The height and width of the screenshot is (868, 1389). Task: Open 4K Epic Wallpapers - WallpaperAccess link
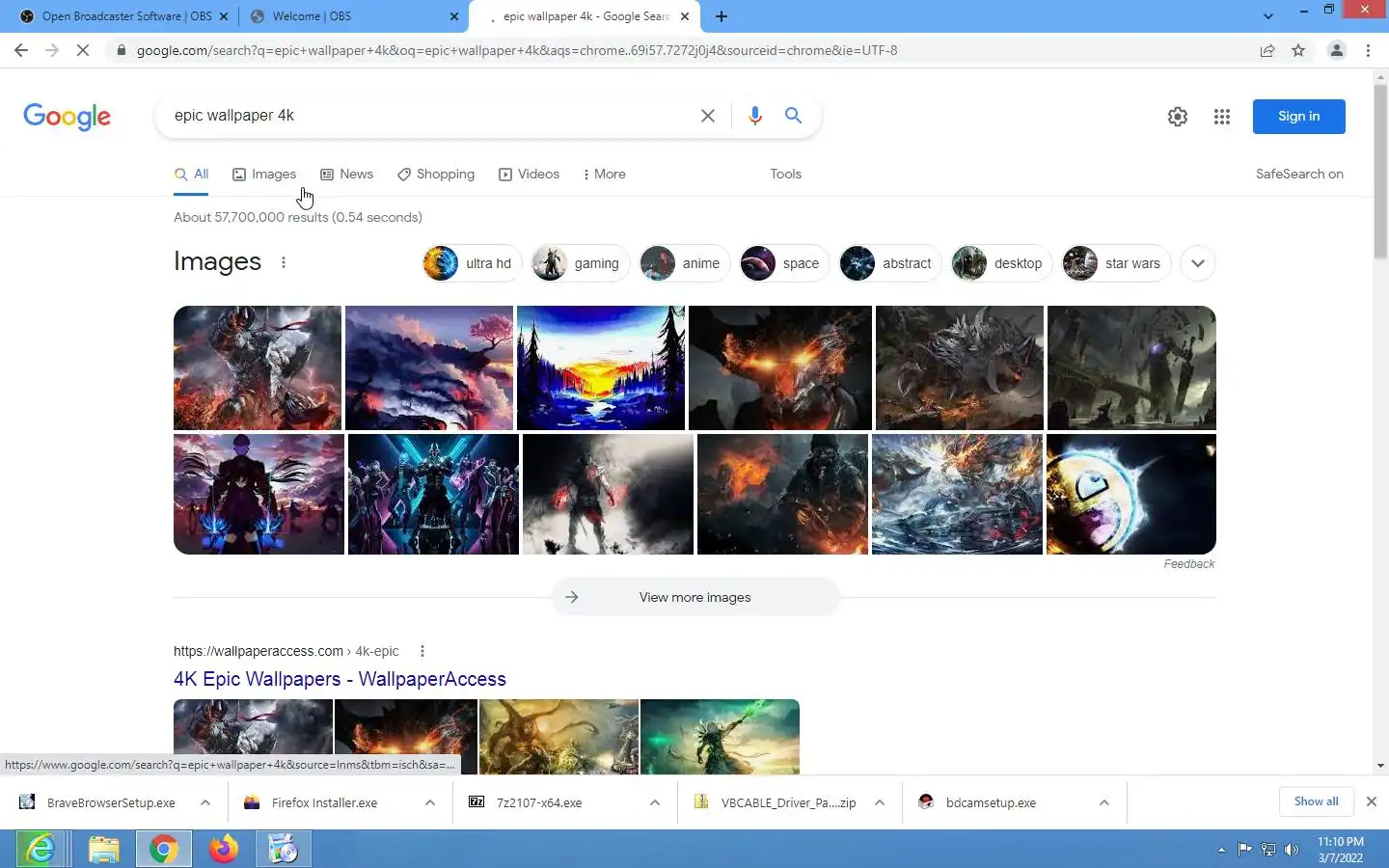(340, 679)
